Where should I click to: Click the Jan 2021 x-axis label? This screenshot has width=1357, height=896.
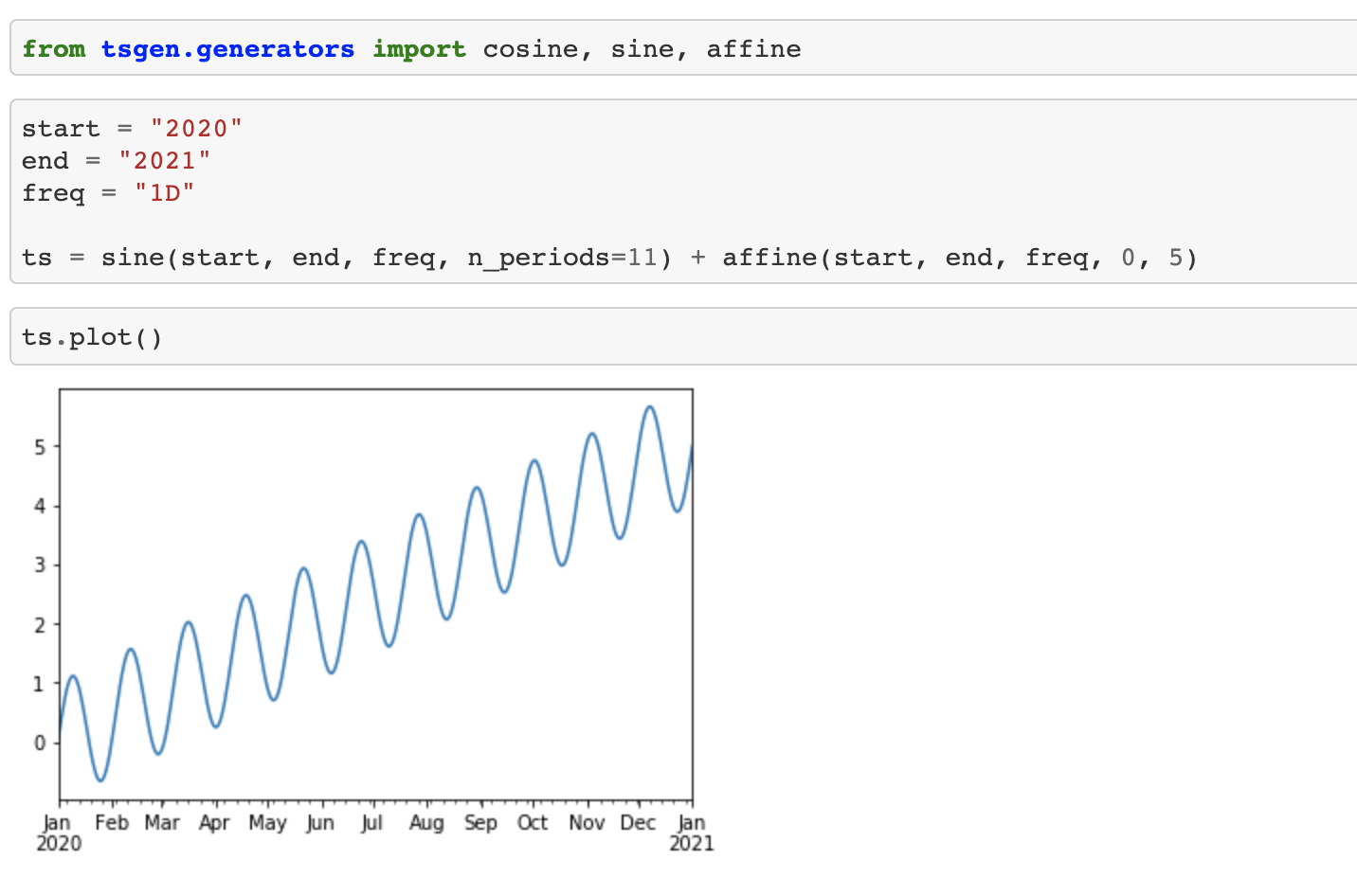[x=692, y=833]
